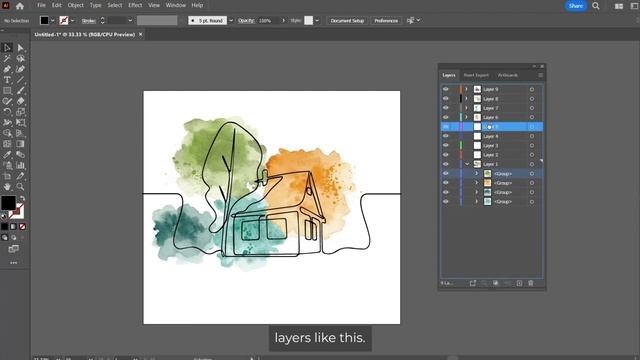The image size is (640, 360).
Task: Open the search magnifier in top bar
Action: (x=596, y=6)
